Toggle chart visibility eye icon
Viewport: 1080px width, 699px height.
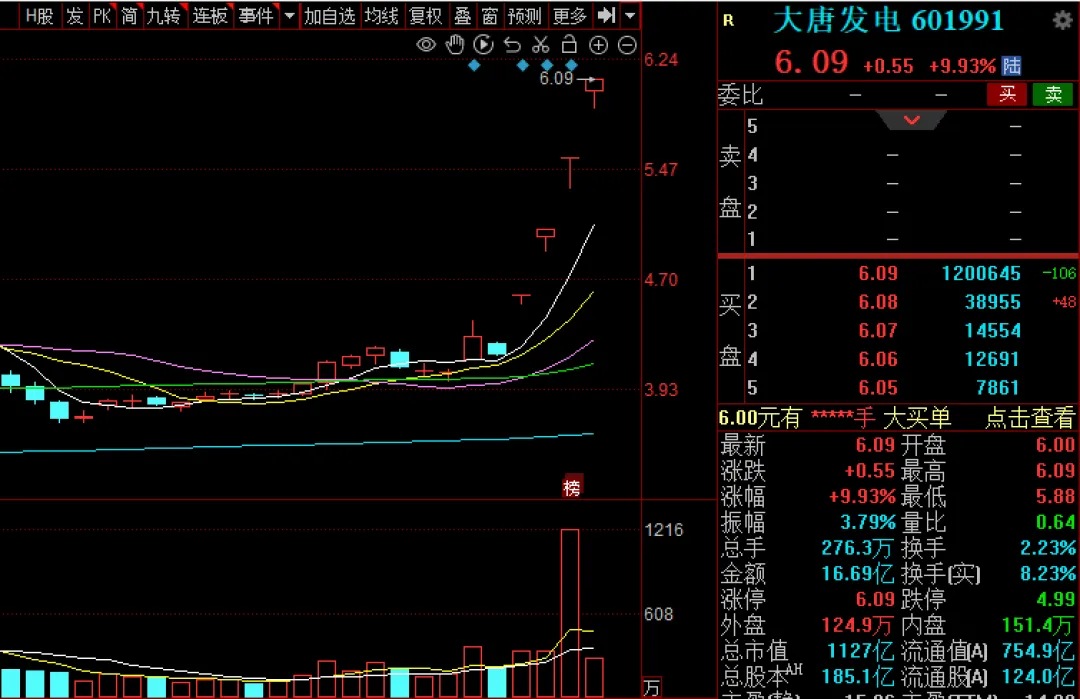[x=426, y=45]
